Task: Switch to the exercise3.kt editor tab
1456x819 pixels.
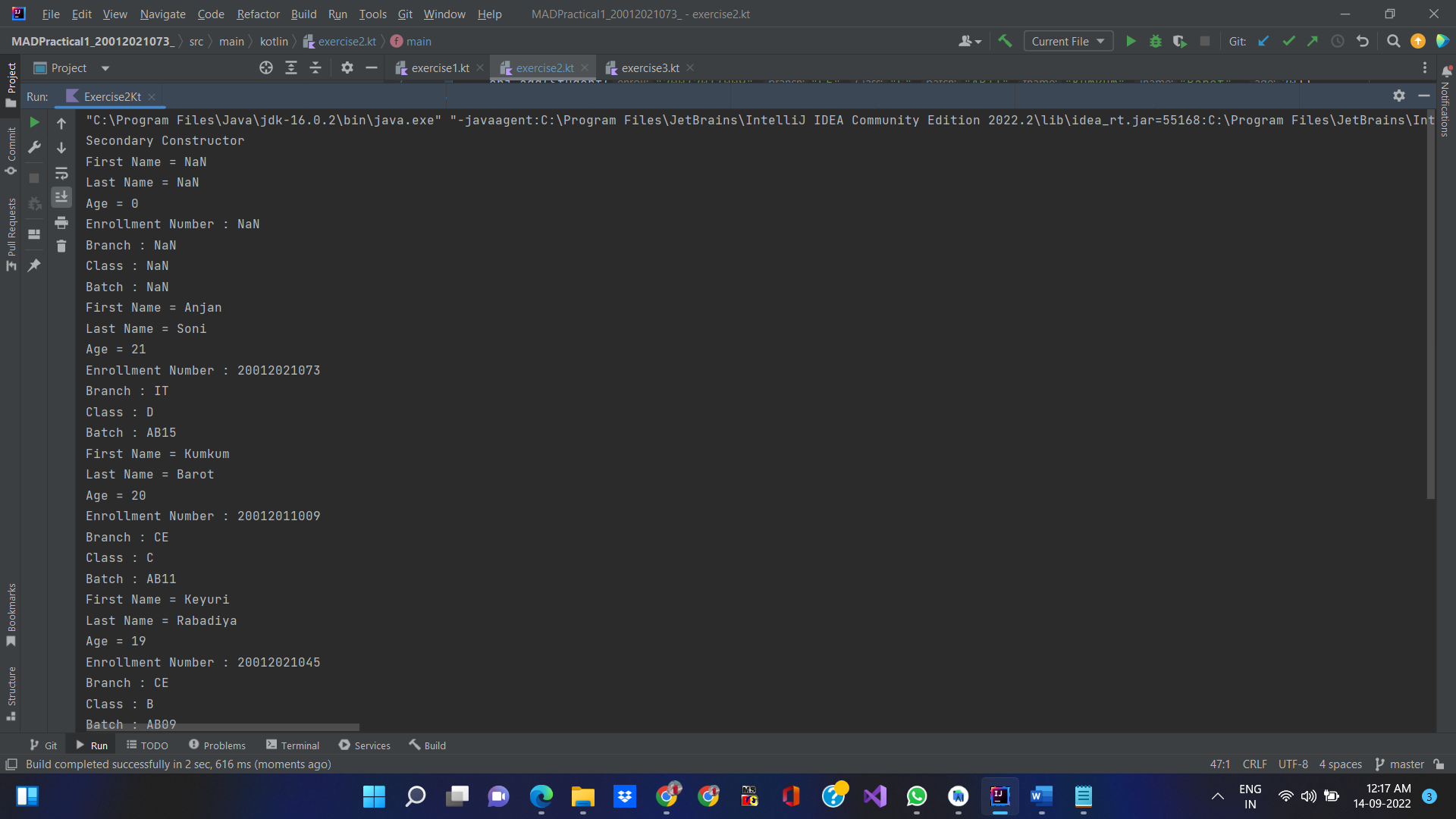Action: pyautogui.click(x=649, y=67)
